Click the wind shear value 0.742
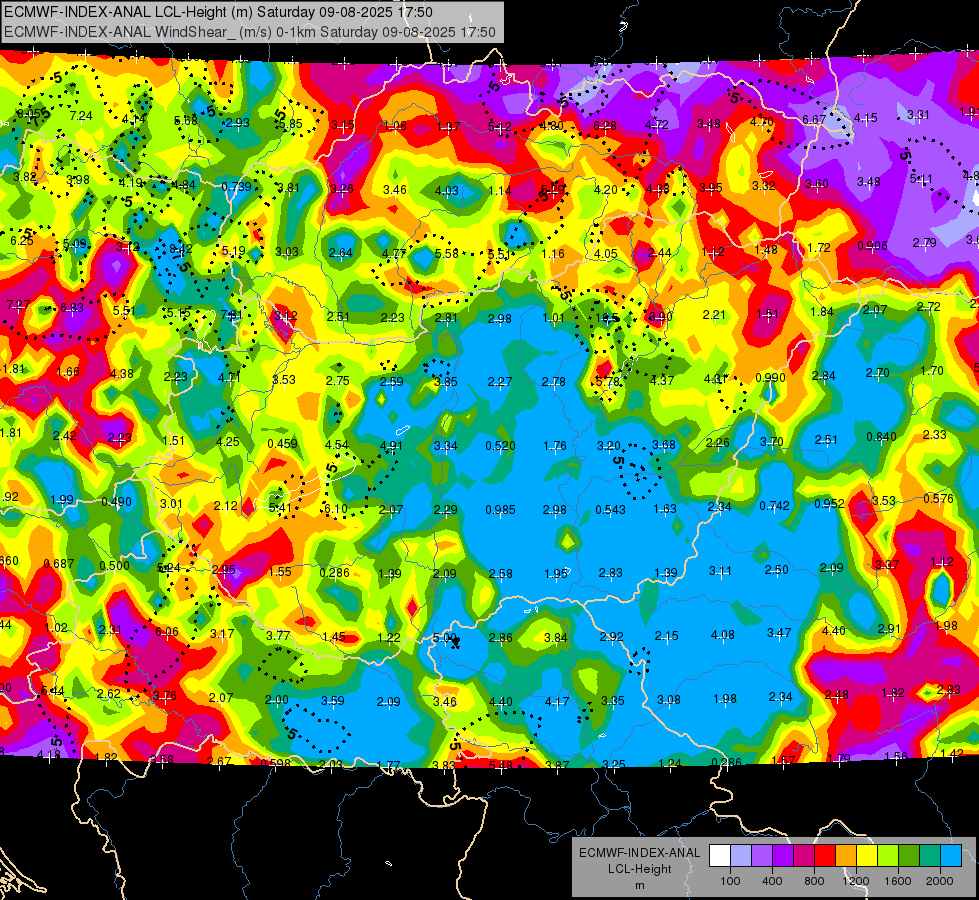The width and height of the screenshot is (979, 900). point(775,505)
